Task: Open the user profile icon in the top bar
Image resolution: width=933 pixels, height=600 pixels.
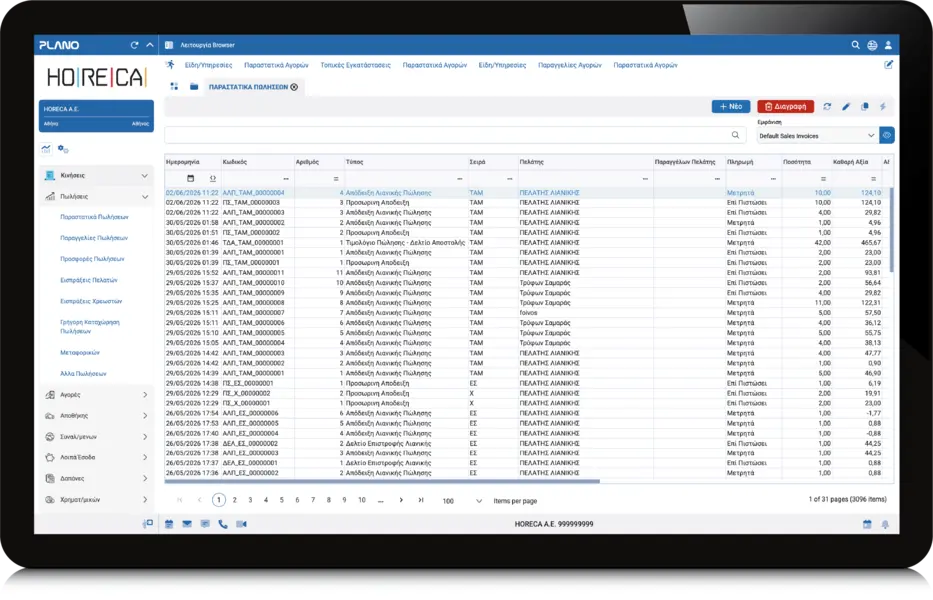Action: (888, 45)
